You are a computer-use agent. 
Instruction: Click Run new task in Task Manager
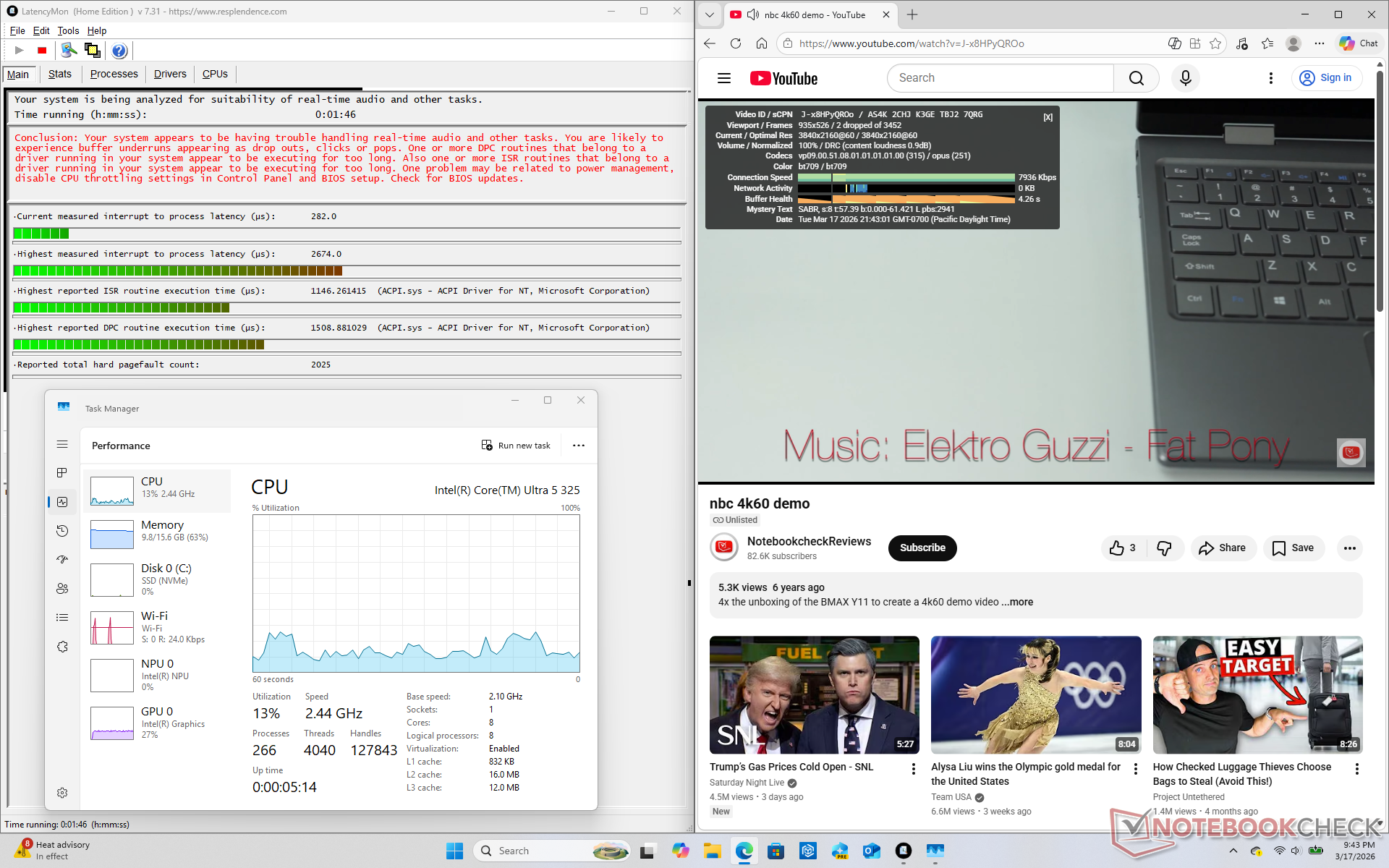click(516, 446)
